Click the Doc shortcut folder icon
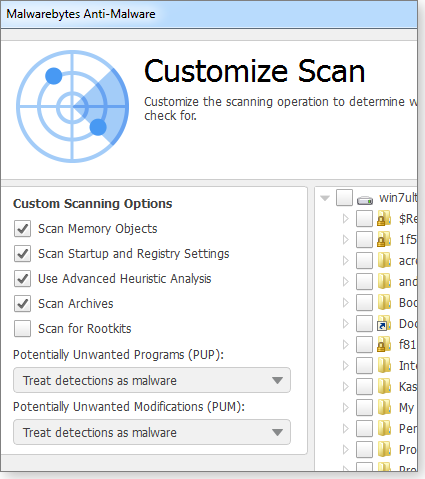Viewport: 425px width, 479px height. coord(384,324)
